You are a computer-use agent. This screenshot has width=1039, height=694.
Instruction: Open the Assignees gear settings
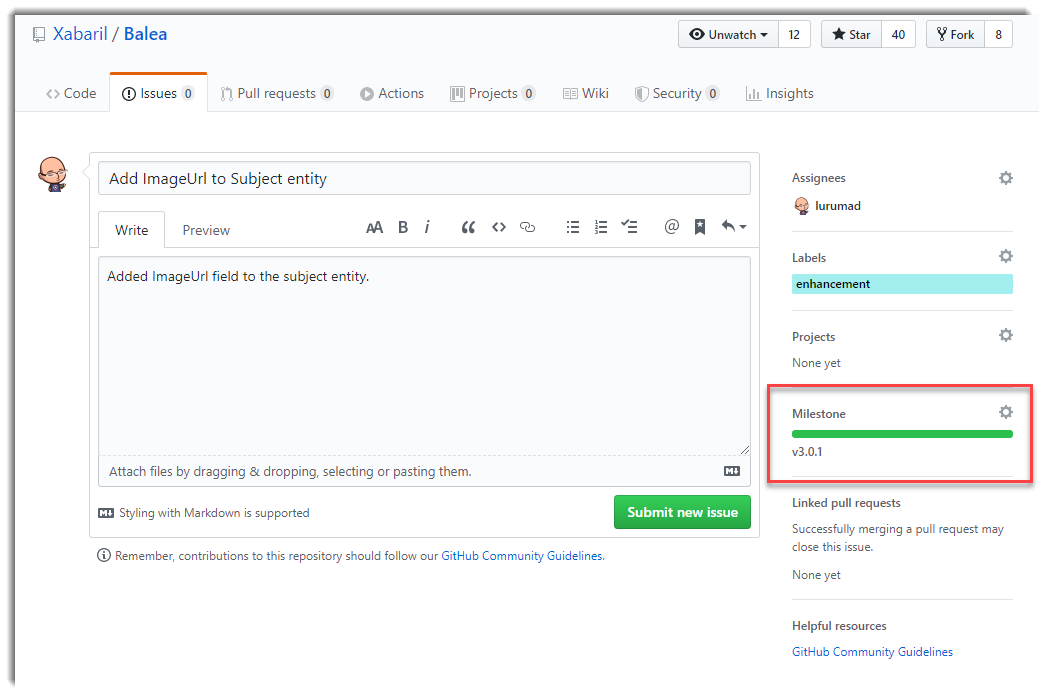1006,178
